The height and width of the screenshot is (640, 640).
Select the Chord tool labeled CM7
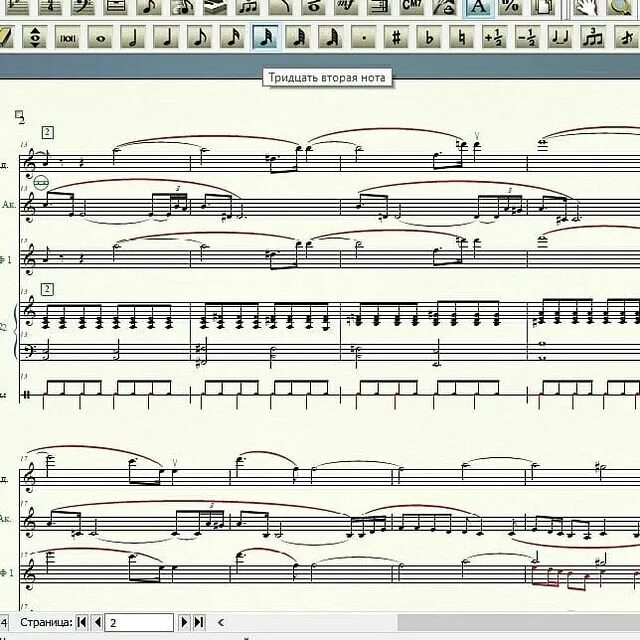point(412,7)
